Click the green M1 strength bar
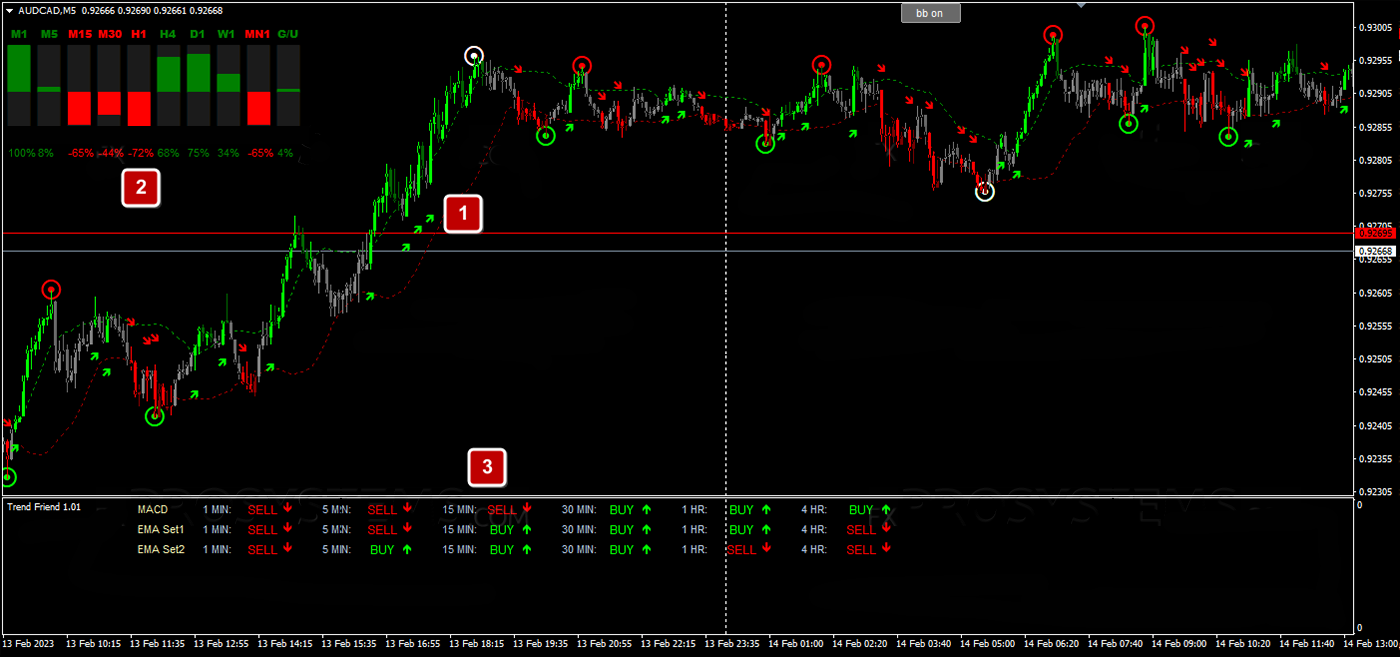The width and height of the screenshot is (1400, 657). click(x=19, y=68)
